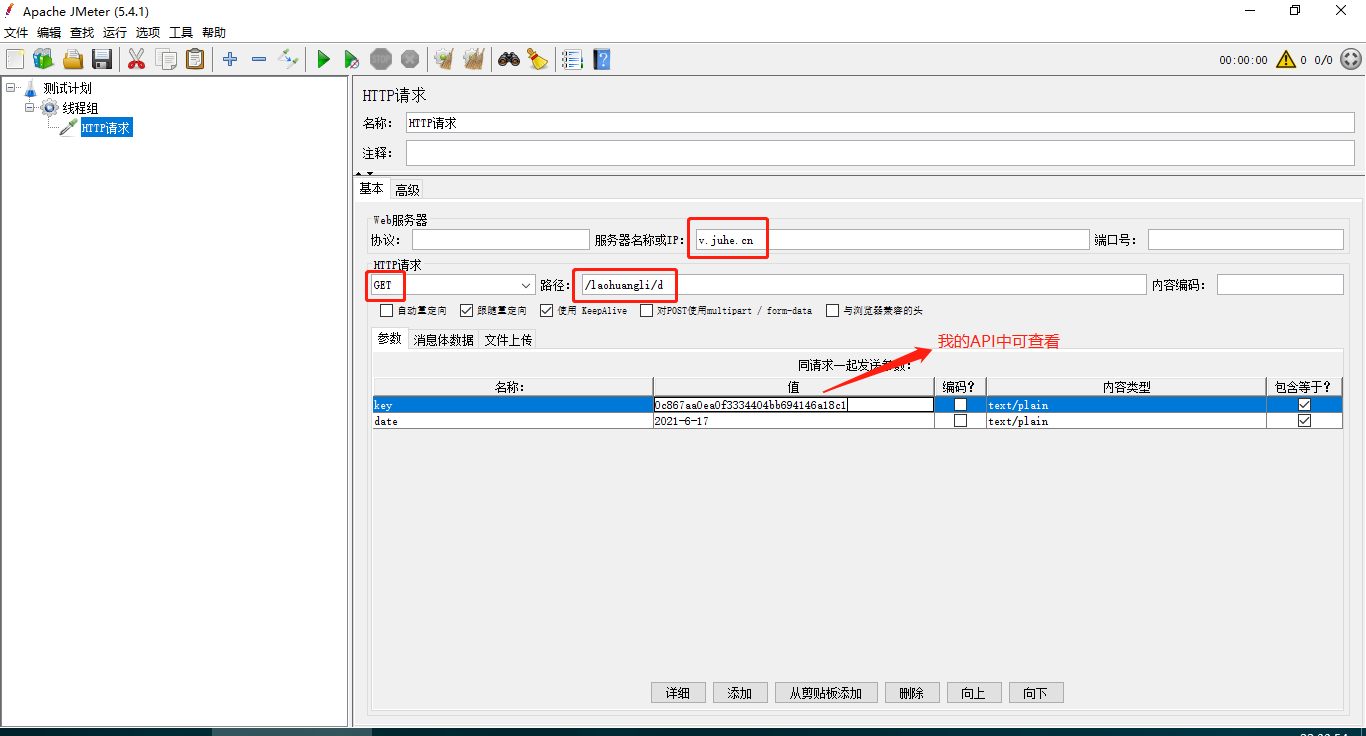The image size is (1366, 736).
Task: Open the 运行 menu
Action: 115,33
